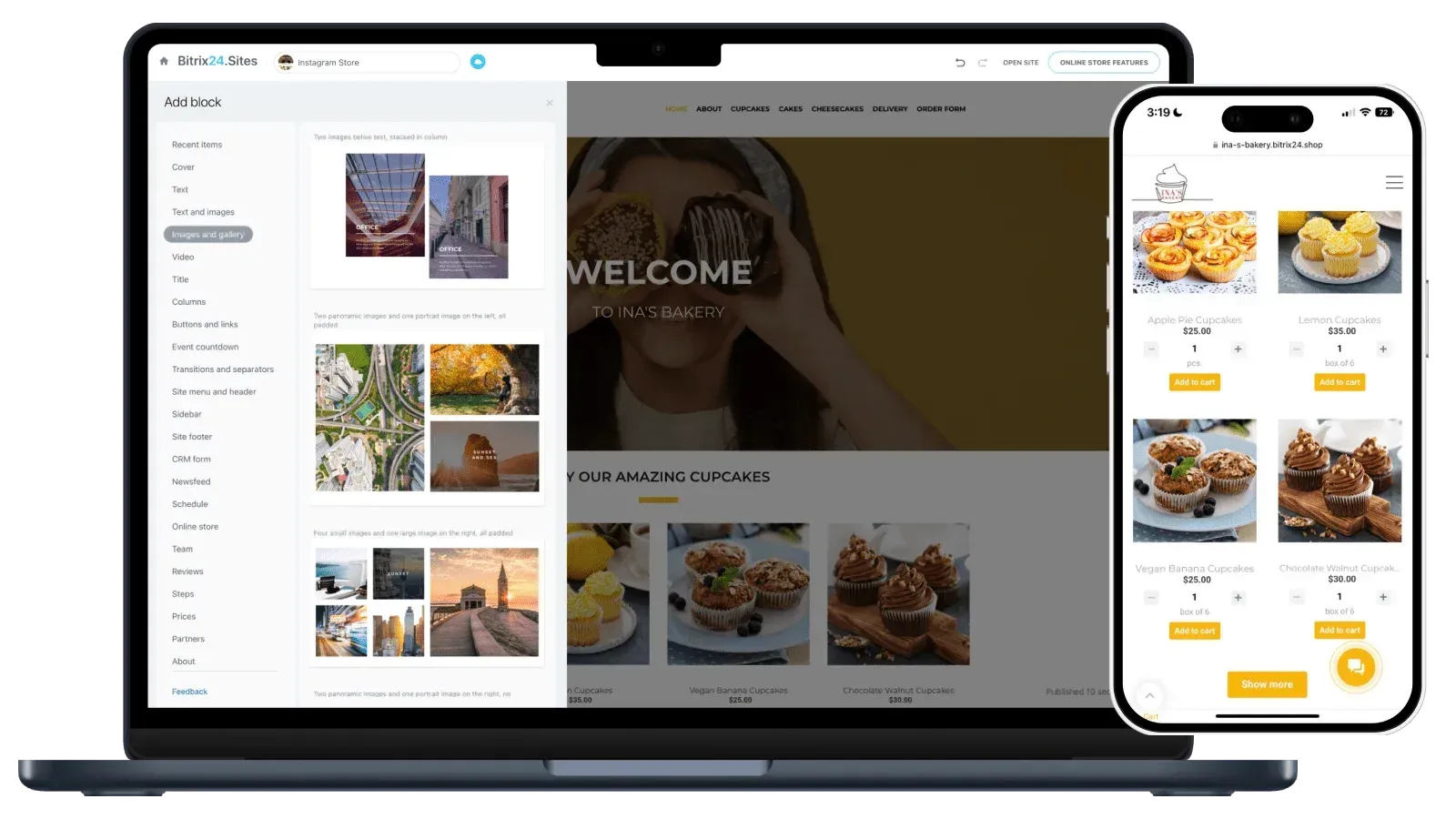Screen dimensions: 1456x819
Task: Select the Text block category
Action: (x=180, y=190)
